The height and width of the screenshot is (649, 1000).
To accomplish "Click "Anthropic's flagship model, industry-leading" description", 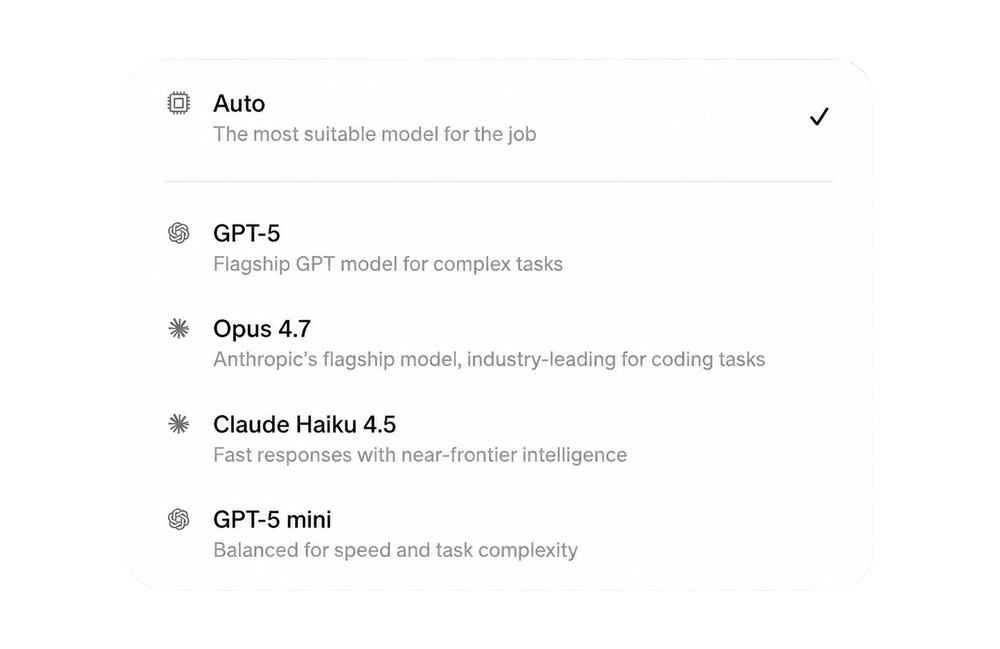I will (x=489, y=360).
